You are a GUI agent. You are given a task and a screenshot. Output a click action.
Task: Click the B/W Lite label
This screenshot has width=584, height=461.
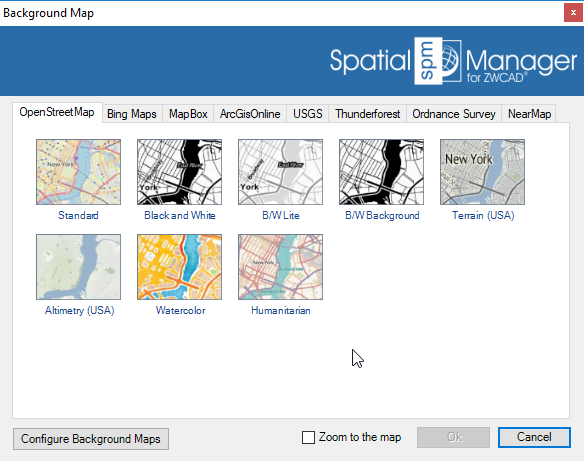(281, 215)
